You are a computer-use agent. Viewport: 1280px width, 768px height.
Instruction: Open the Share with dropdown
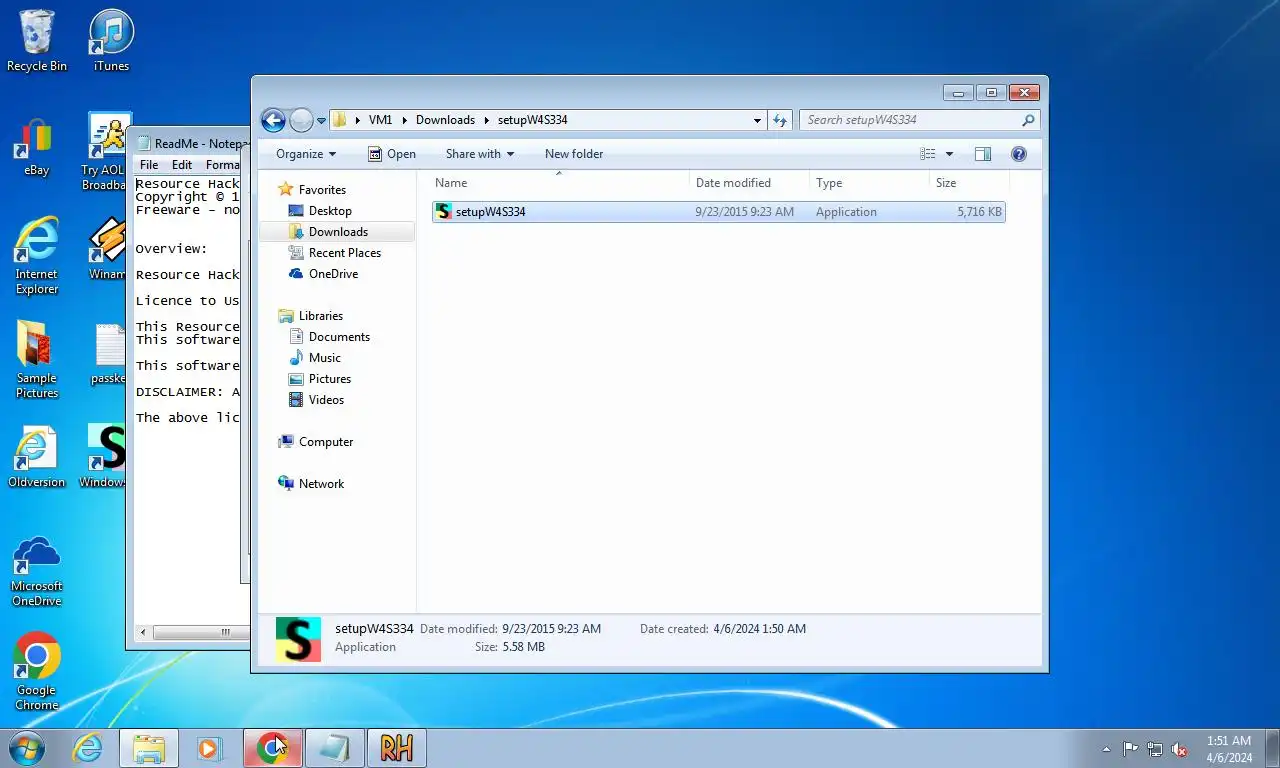click(x=480, y=154)
